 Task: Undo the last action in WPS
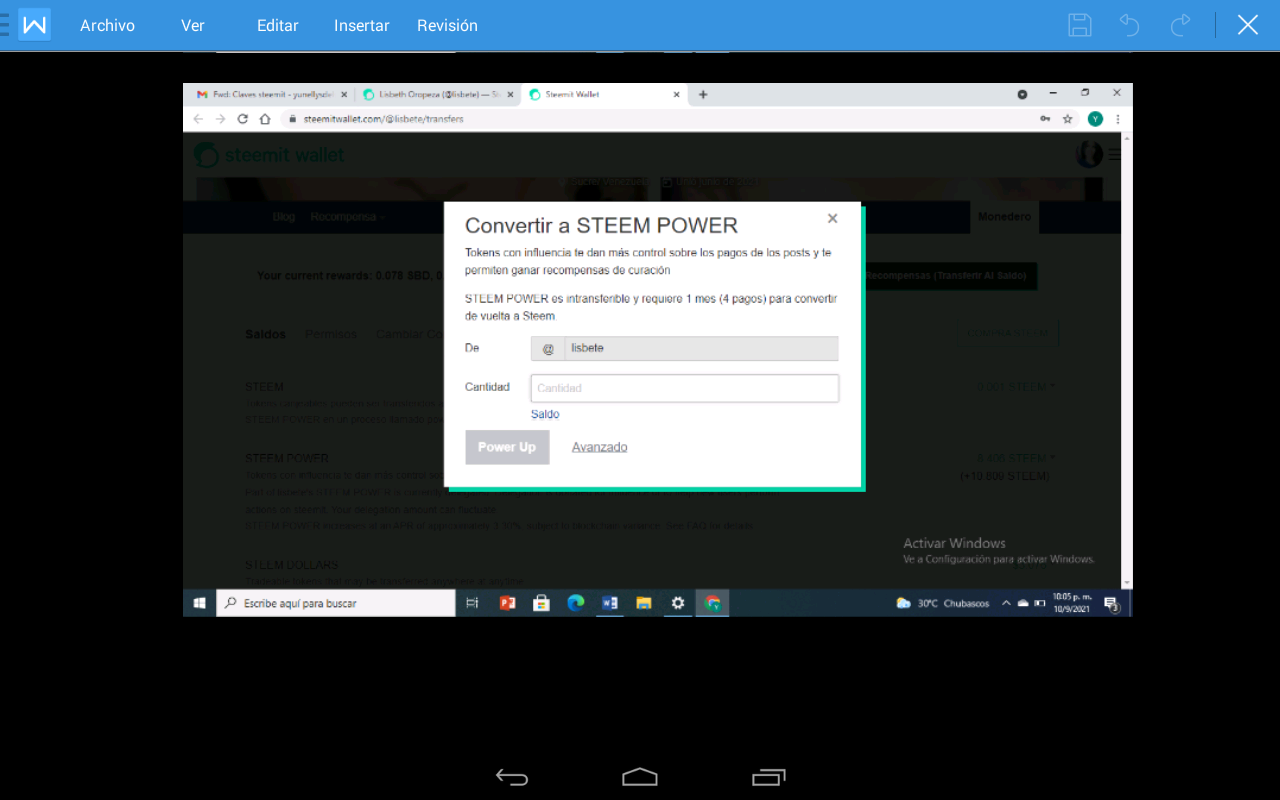tap(1130, 25)
